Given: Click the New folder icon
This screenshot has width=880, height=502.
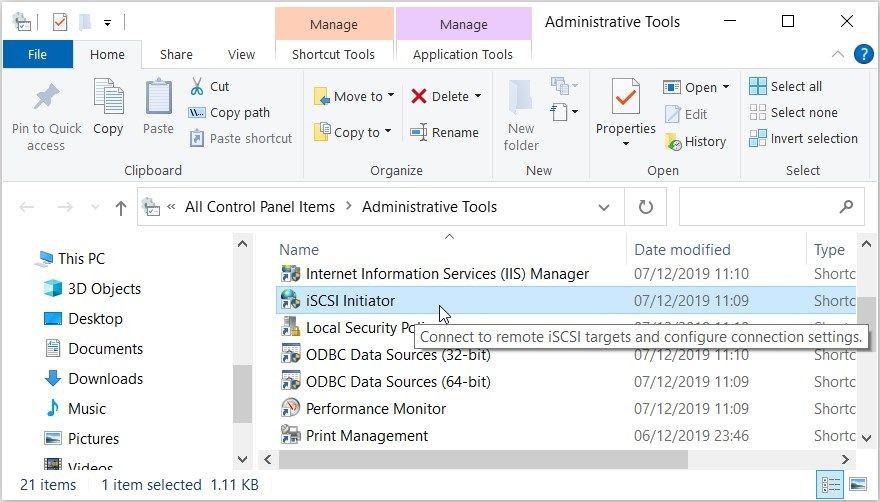Looking at the screenshot, I should [521, 98].
